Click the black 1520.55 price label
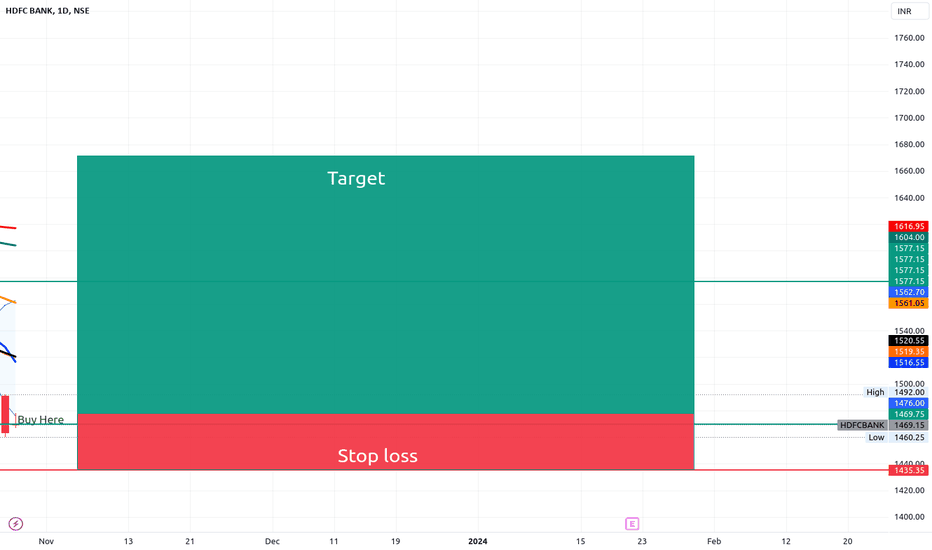Viewport: 932px width, 550px height. pos(909,341)
